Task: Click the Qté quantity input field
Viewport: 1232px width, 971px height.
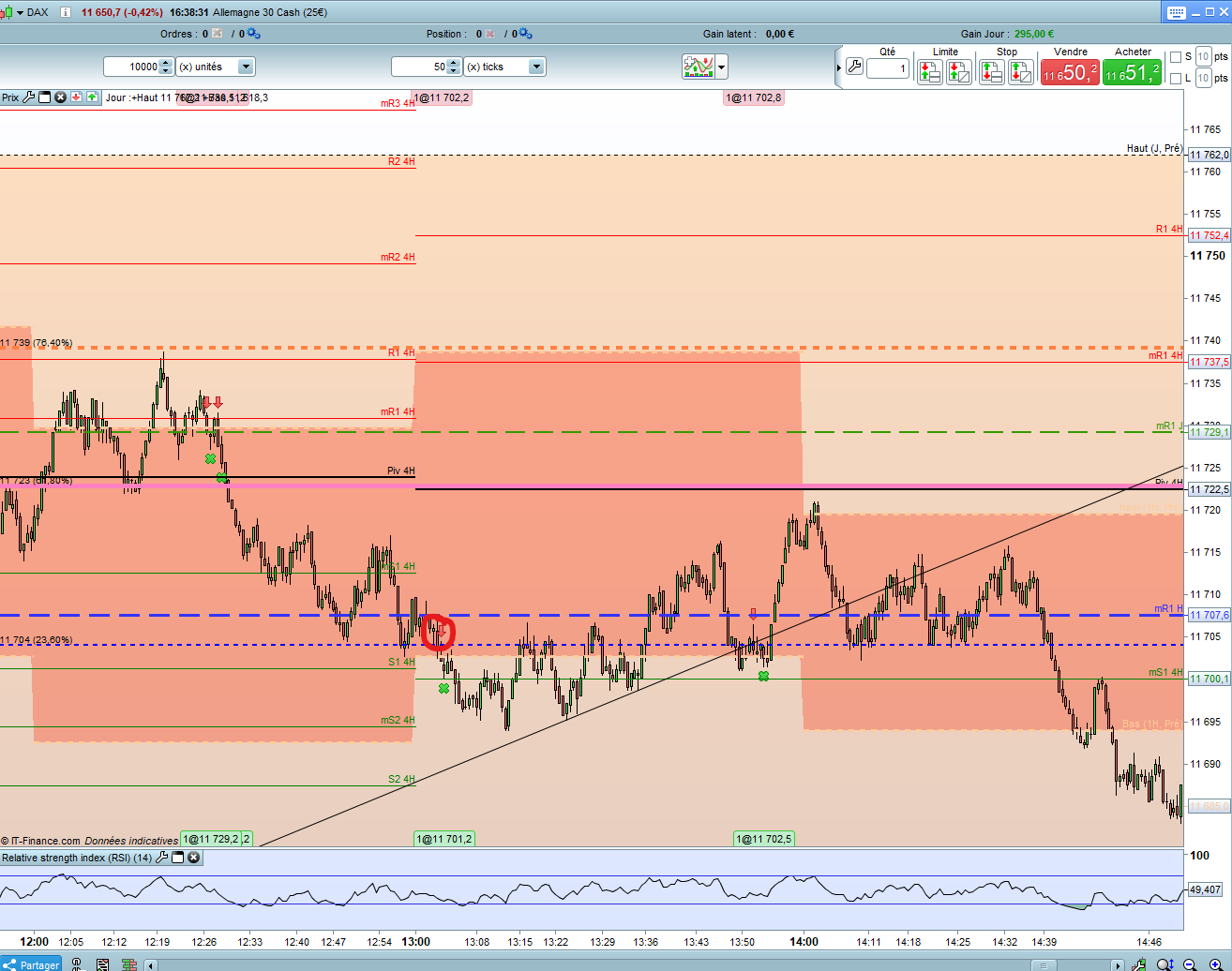Action: 888,68
